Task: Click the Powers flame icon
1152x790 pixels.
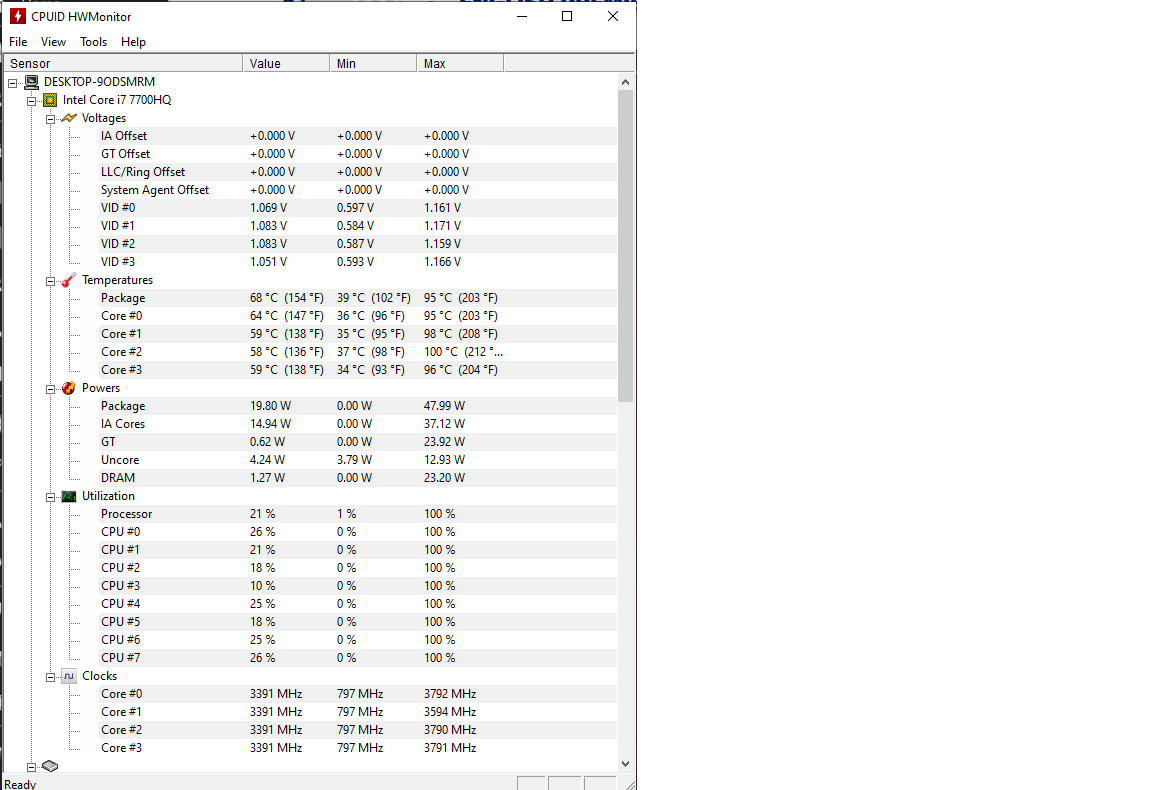Action: 69,388
